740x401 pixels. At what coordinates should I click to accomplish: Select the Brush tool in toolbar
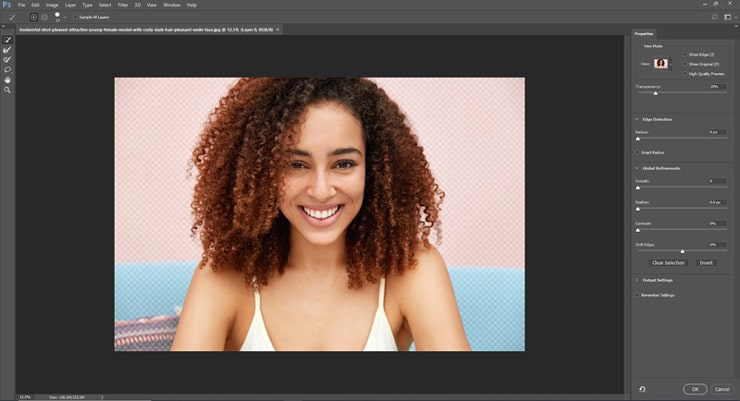(x=8, y=60)
